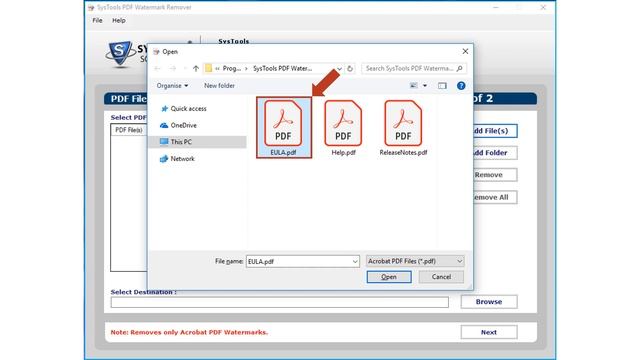Close the Open dialog
Image resolution: width=640 pixels, height=360 pixels.
[x=465, y=51]
